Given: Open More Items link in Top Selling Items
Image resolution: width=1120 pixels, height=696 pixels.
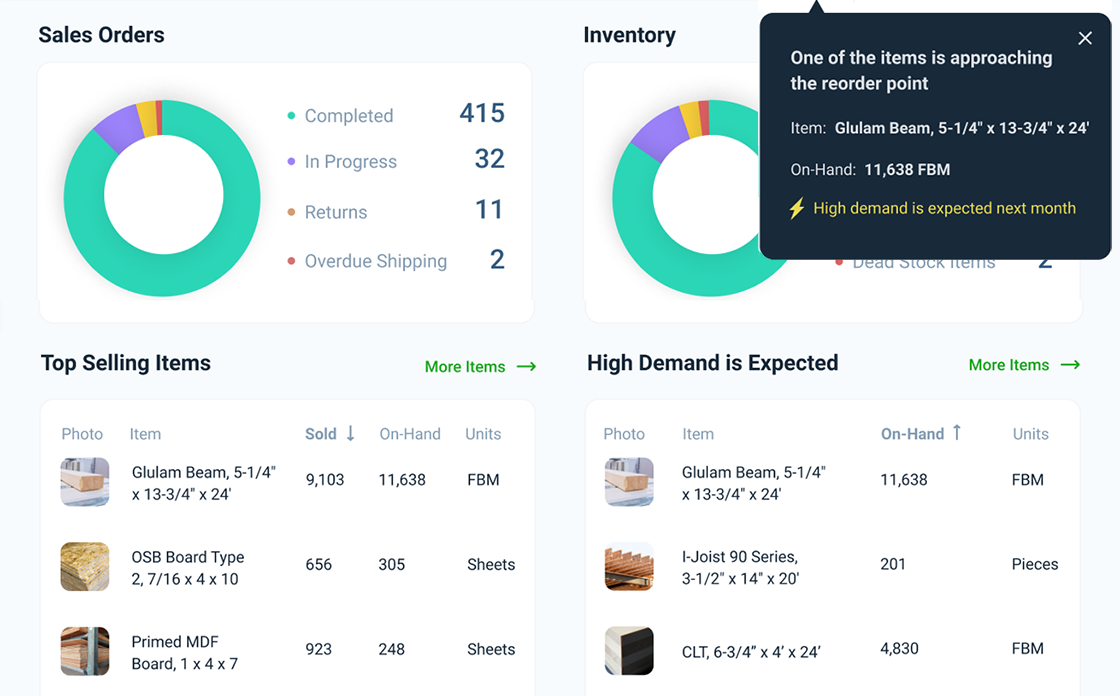Looking at the screenshot, I should 464,367.
